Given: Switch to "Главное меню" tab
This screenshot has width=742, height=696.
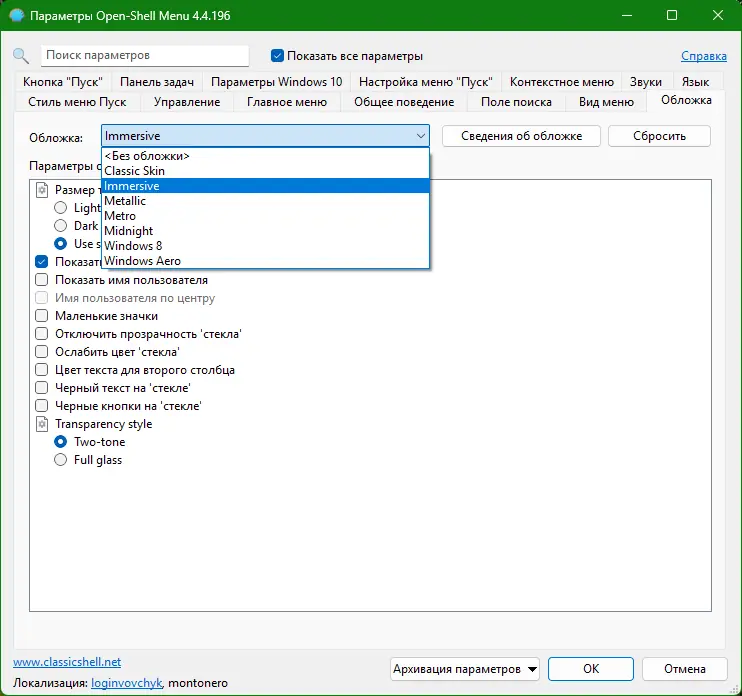Looking at the screenshot, I should click(287, 102).
